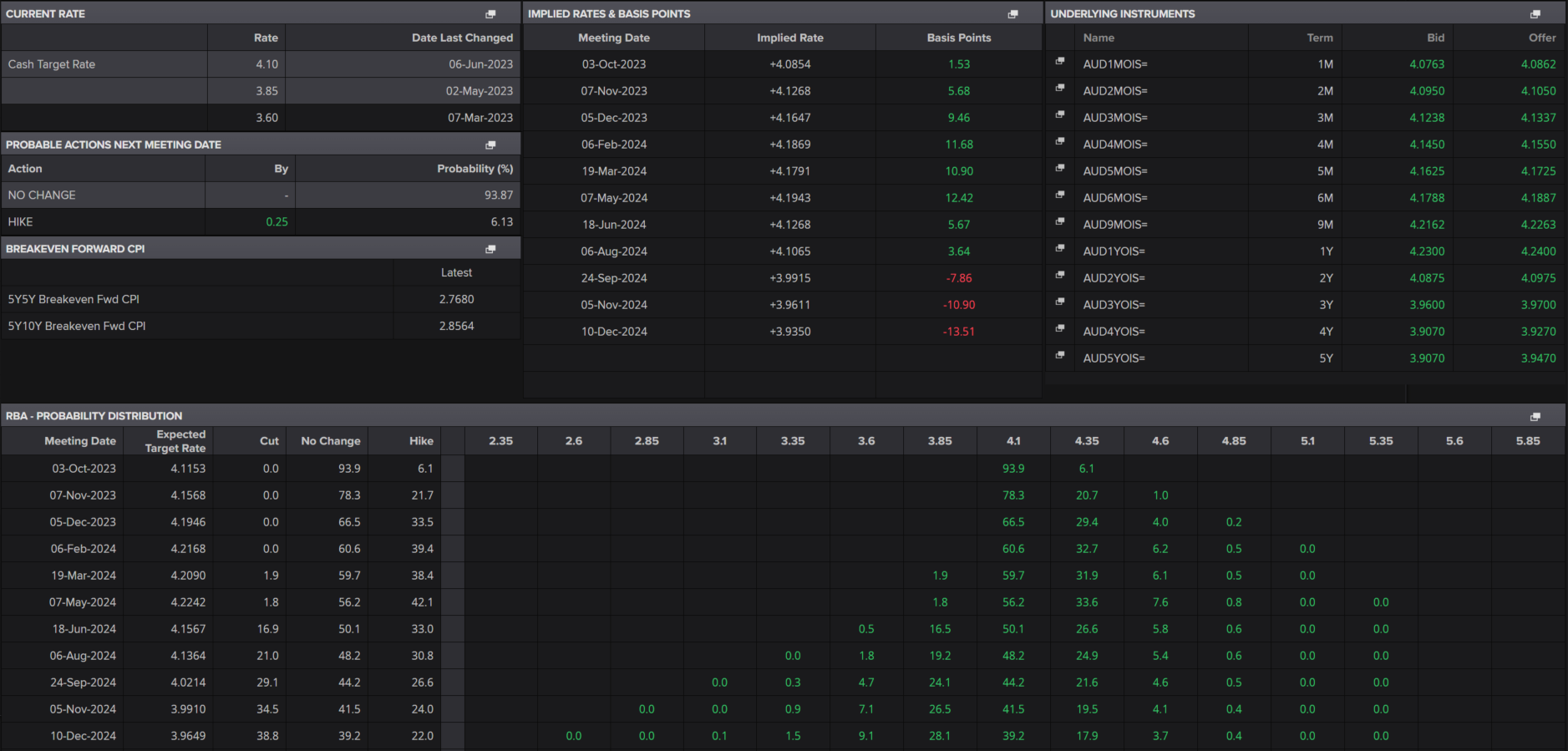This screenshot has height=751, width=1568.
Task: Click the icon beside AUD6MOIS= row
Action: point(1060,195)
